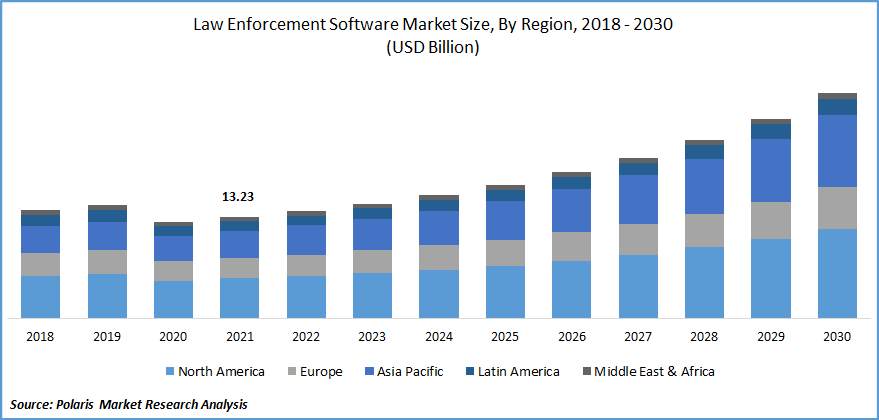Select the Asia Pacific legend label

click(x=410, y=372)
